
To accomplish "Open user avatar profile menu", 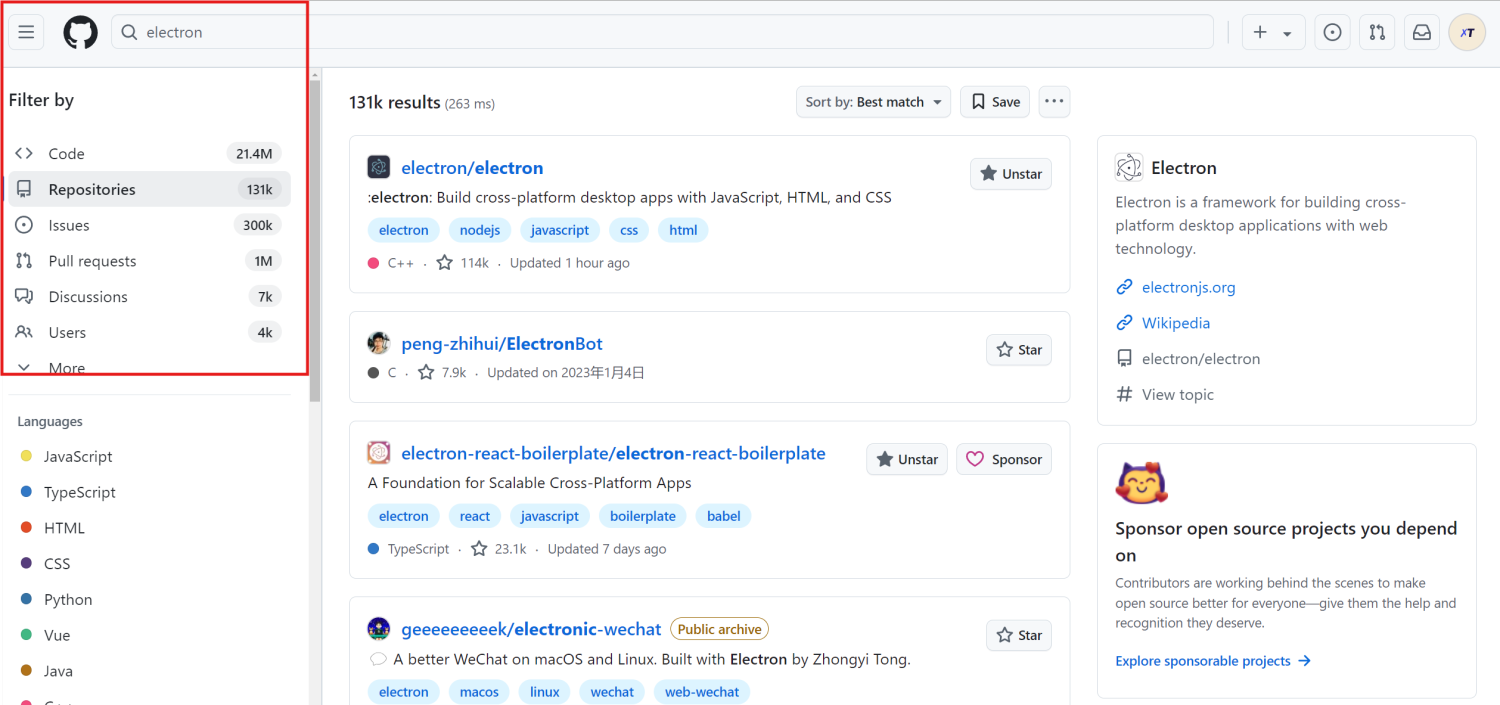I will pos(1467,32).
